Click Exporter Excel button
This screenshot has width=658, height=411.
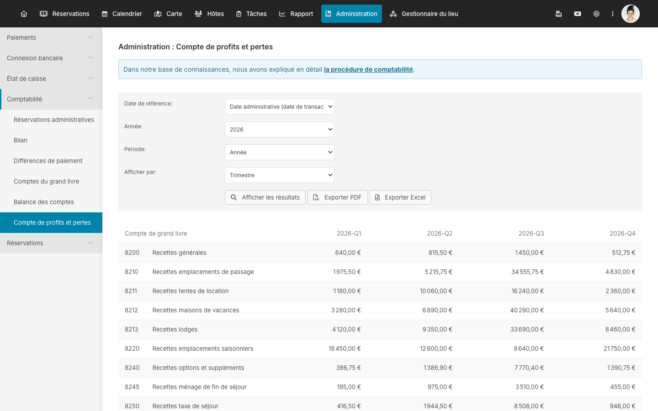pyautogui.click(x=400, y=197)
